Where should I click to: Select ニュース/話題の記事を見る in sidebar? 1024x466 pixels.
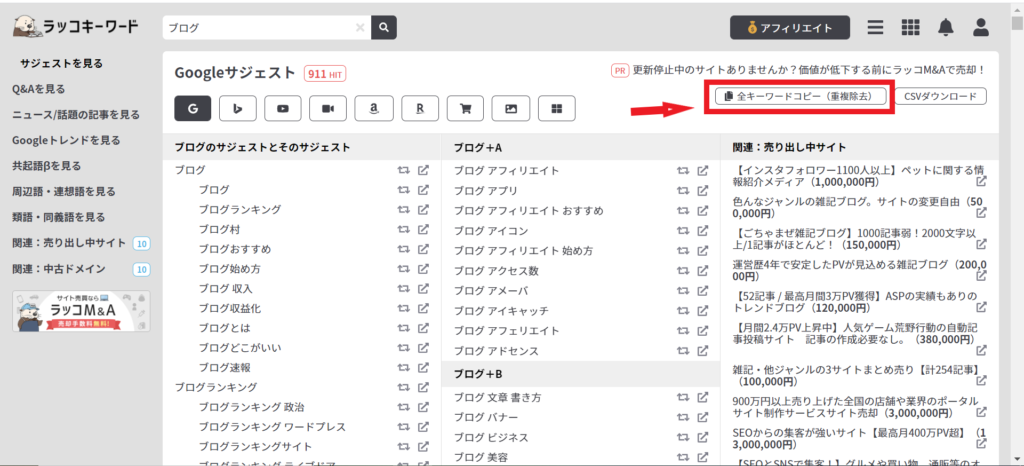(x=76, y=115)
